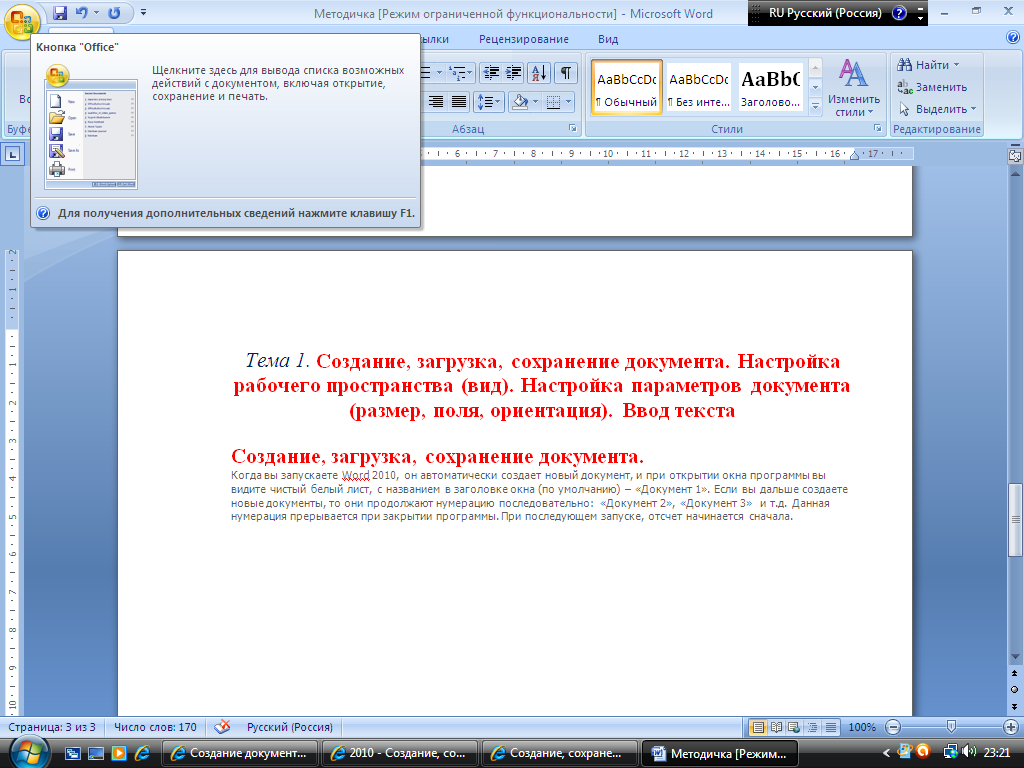
Task: Open the Shading color dropdown arrow
Action: [x=536, y=102]
